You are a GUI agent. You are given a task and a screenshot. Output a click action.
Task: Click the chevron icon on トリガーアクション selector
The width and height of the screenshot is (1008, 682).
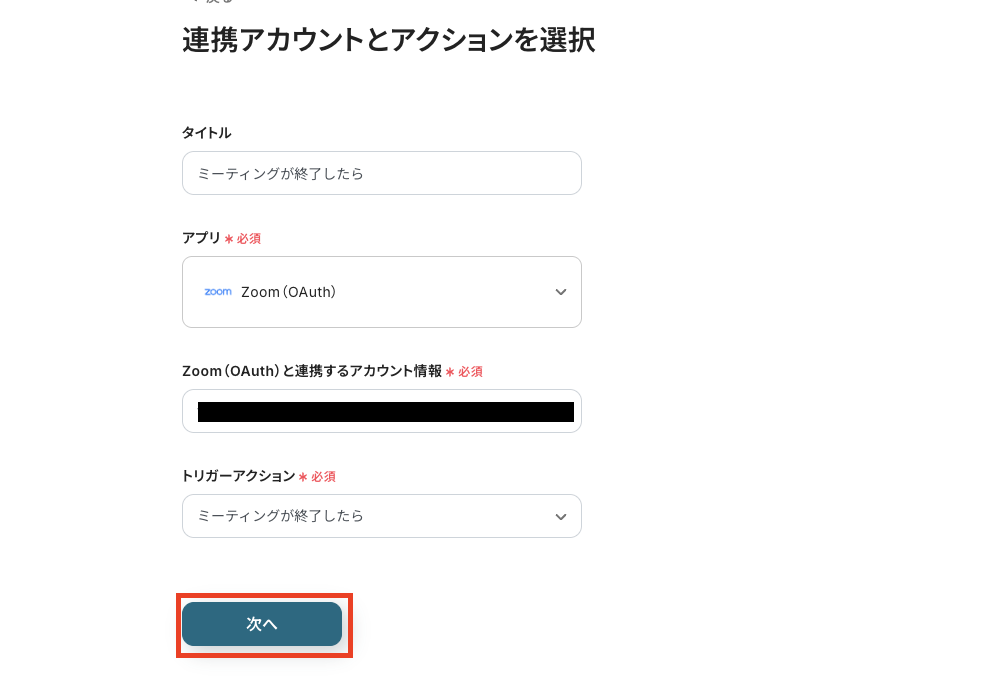[x=561, y=515]
